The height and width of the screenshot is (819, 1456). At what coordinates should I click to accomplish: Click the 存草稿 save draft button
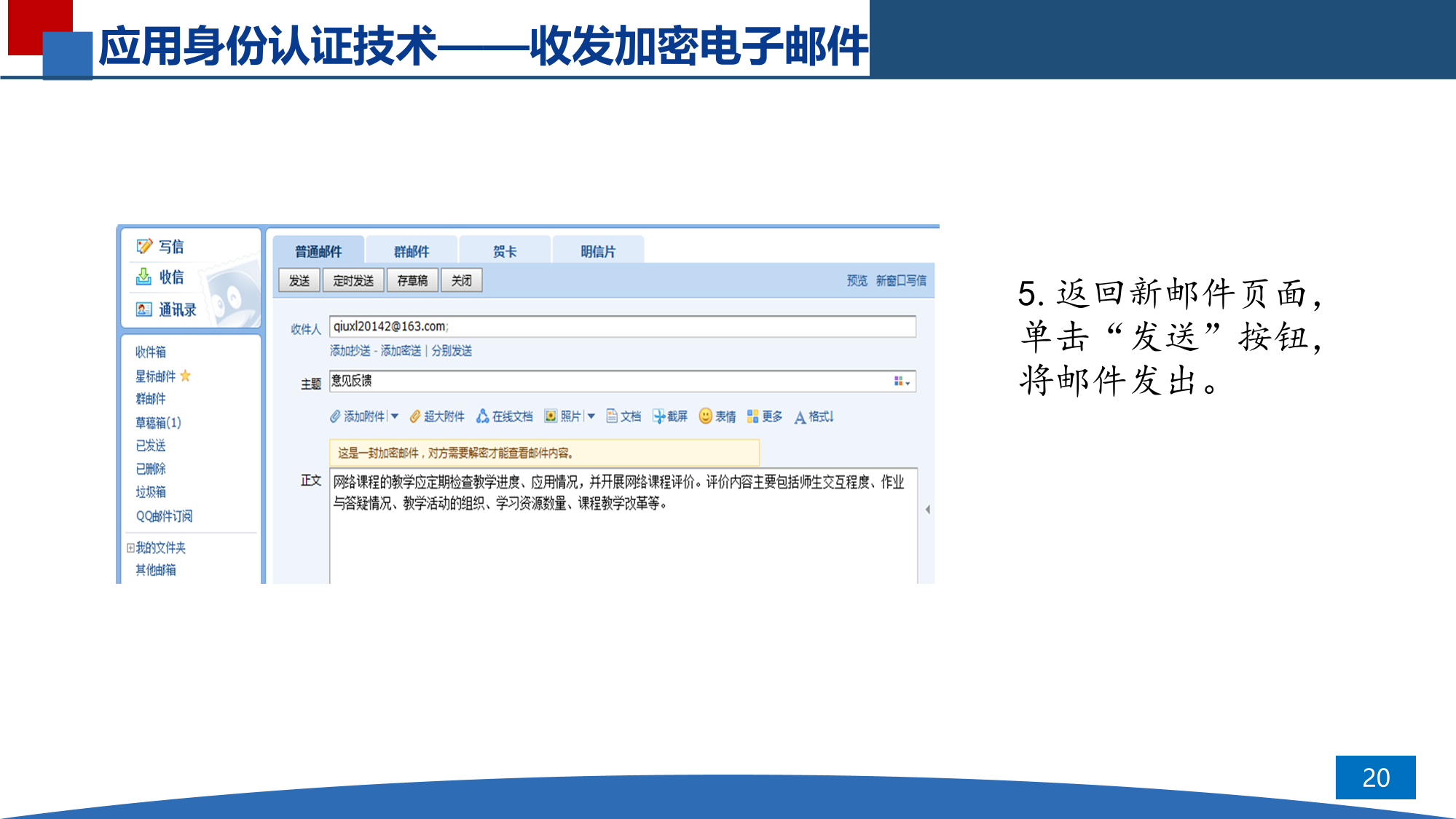(412, 280)
